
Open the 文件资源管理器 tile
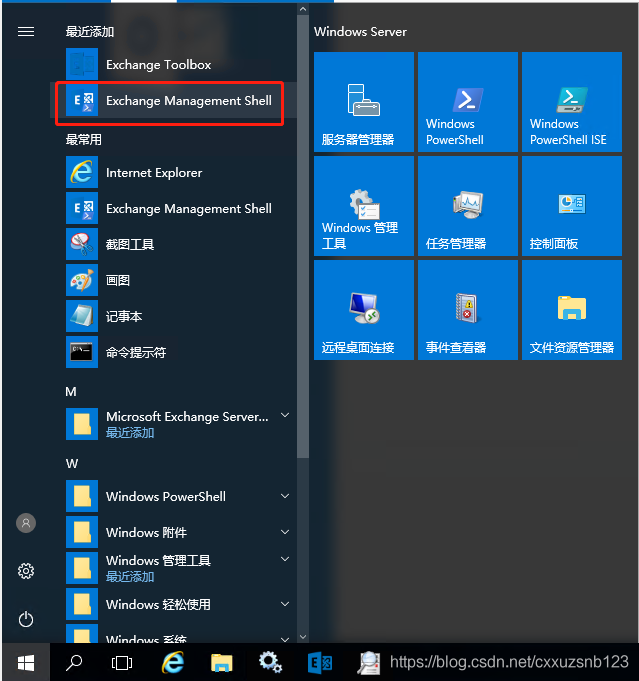[572, 310]
